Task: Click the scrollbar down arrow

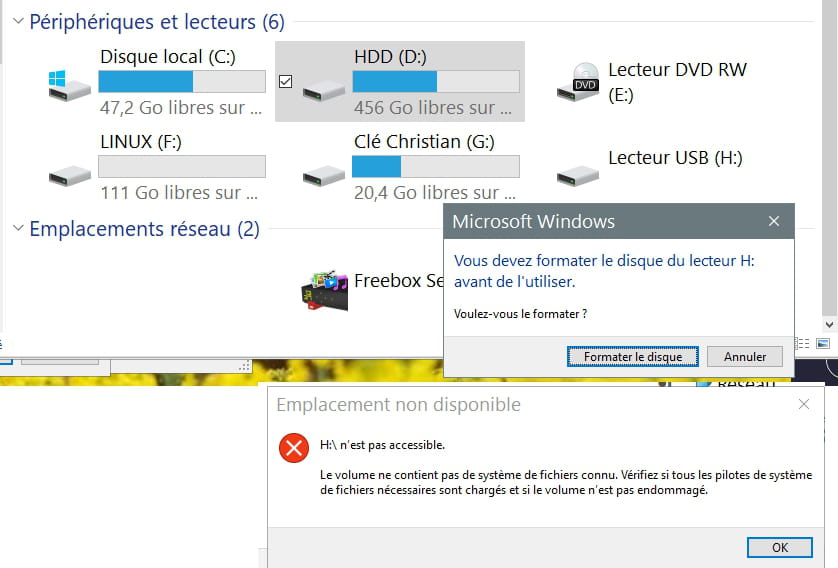Action: [829, 324]
